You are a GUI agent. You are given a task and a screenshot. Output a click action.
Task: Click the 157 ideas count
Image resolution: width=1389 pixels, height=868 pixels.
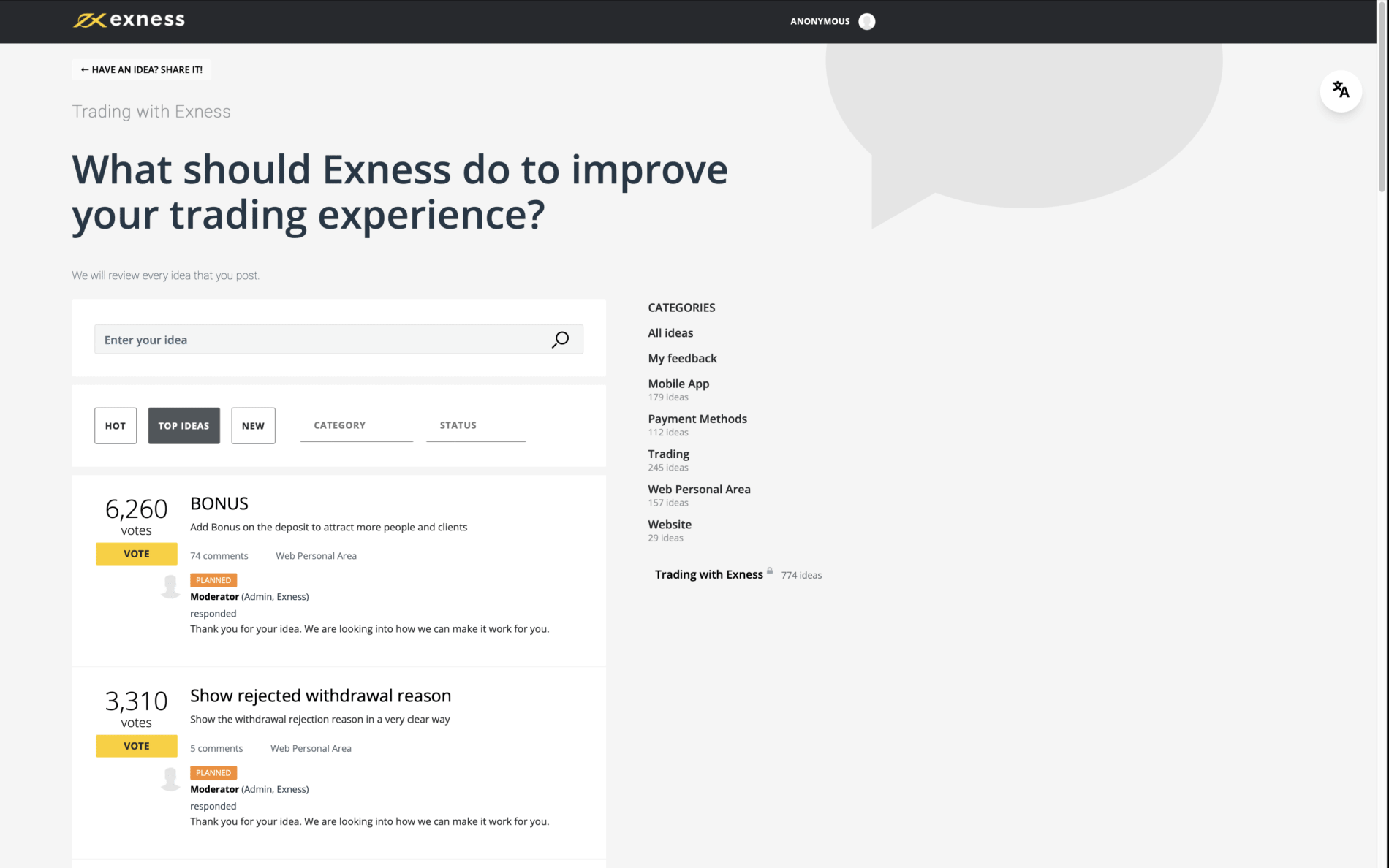[668, 503]
